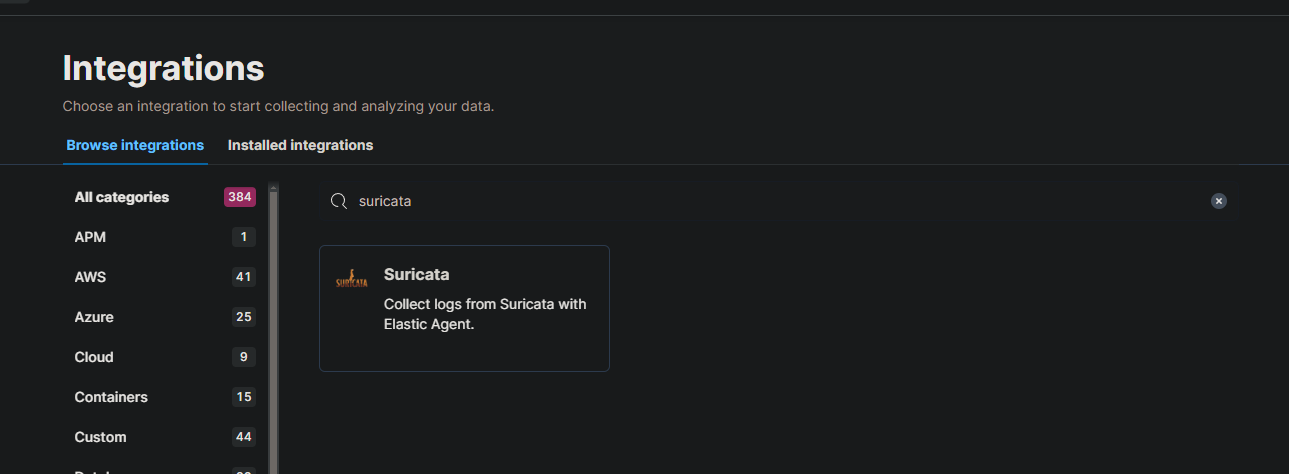Viewport: 1289px width, 474px height.
Task: Click the Suricata logo icon
Action: tap(352, 279)
